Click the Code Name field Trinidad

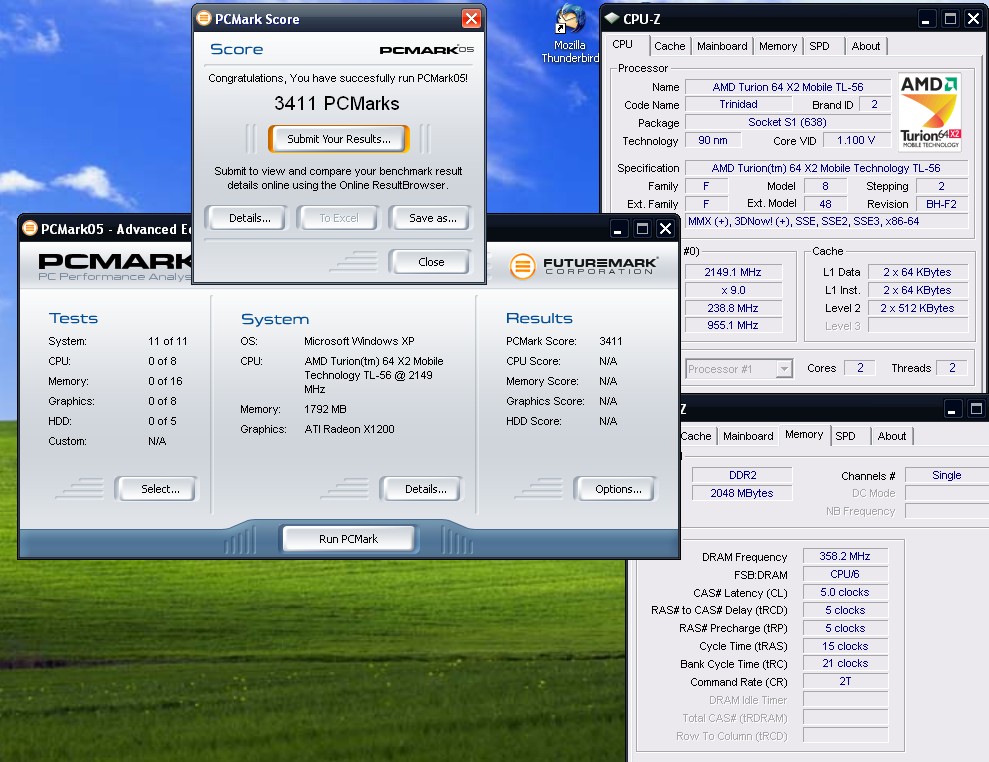click(x=739, y=104)
